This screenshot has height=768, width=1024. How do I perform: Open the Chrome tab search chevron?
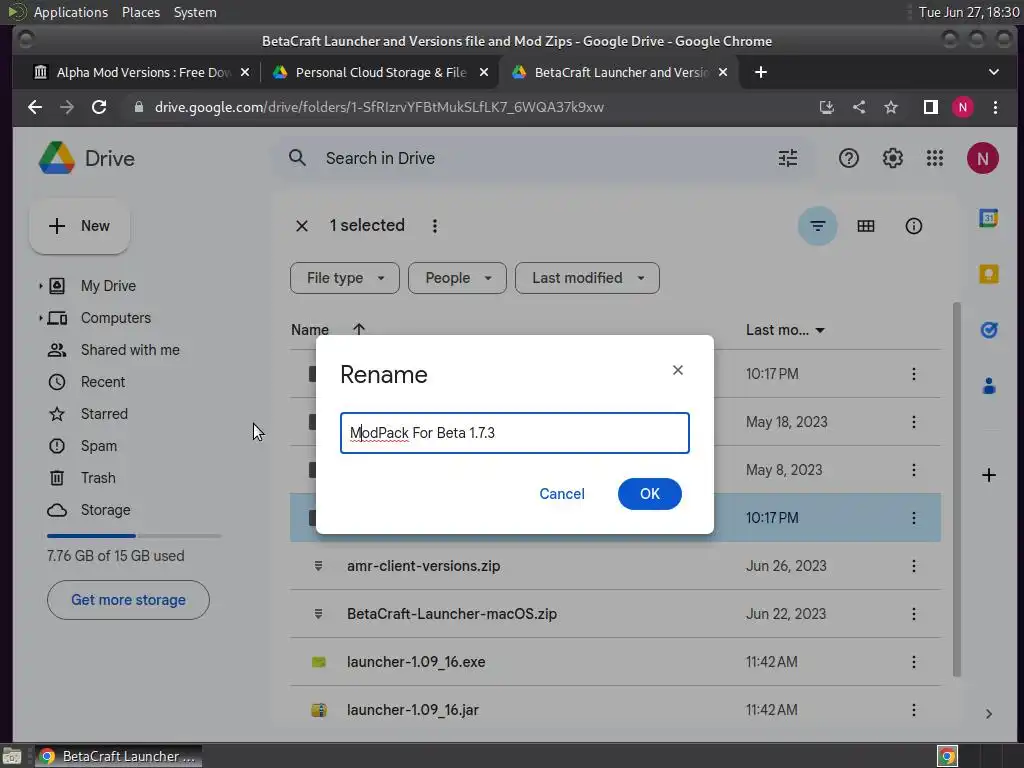pyautogui.click(x=993, y=72)
